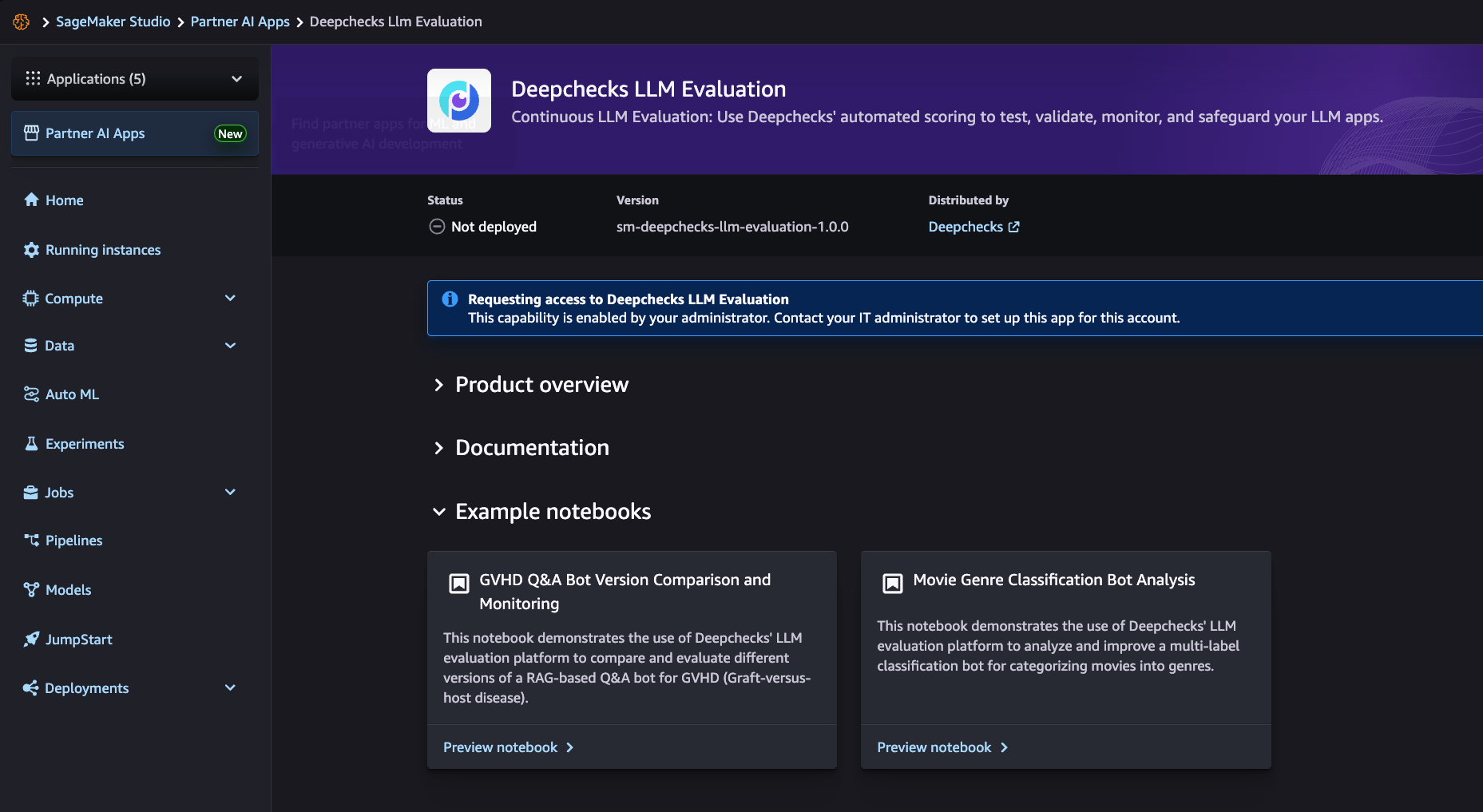Click the GVHD Q&A Bot card title
1483x812 pixels.
point(625,592)
